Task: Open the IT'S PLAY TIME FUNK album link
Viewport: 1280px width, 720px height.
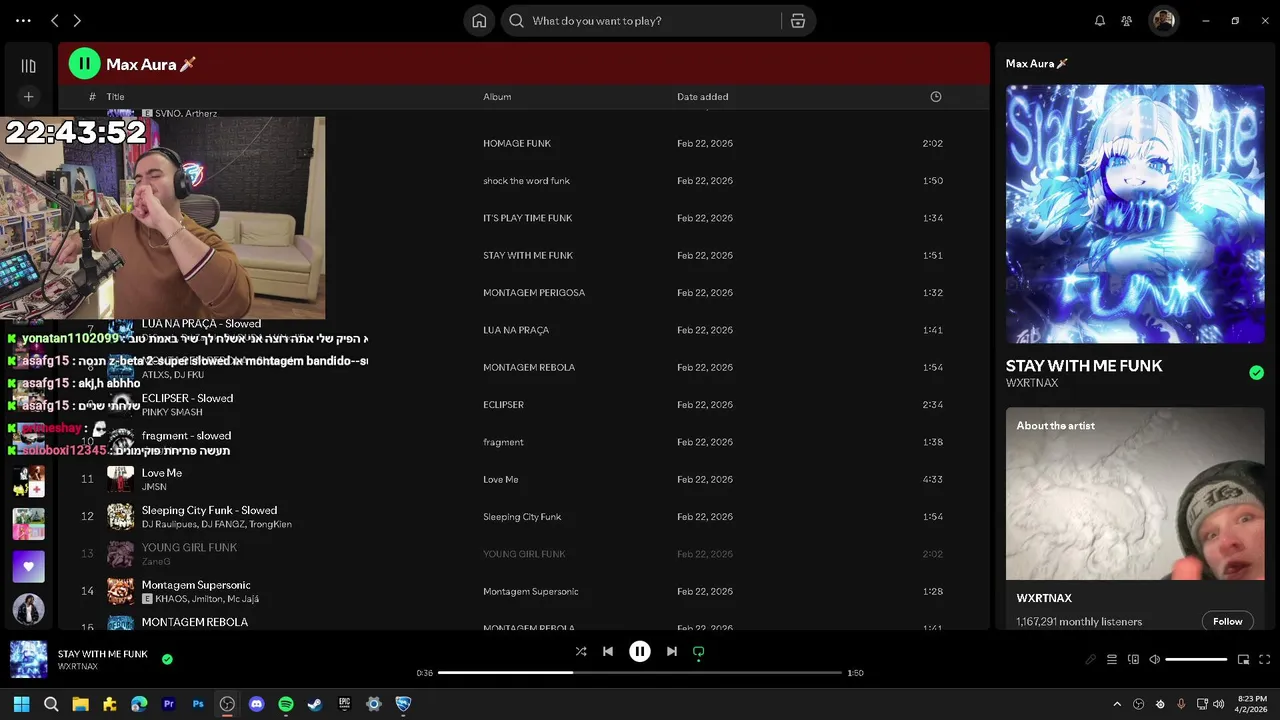Action: pyautogui.click(x=528, y=218)
